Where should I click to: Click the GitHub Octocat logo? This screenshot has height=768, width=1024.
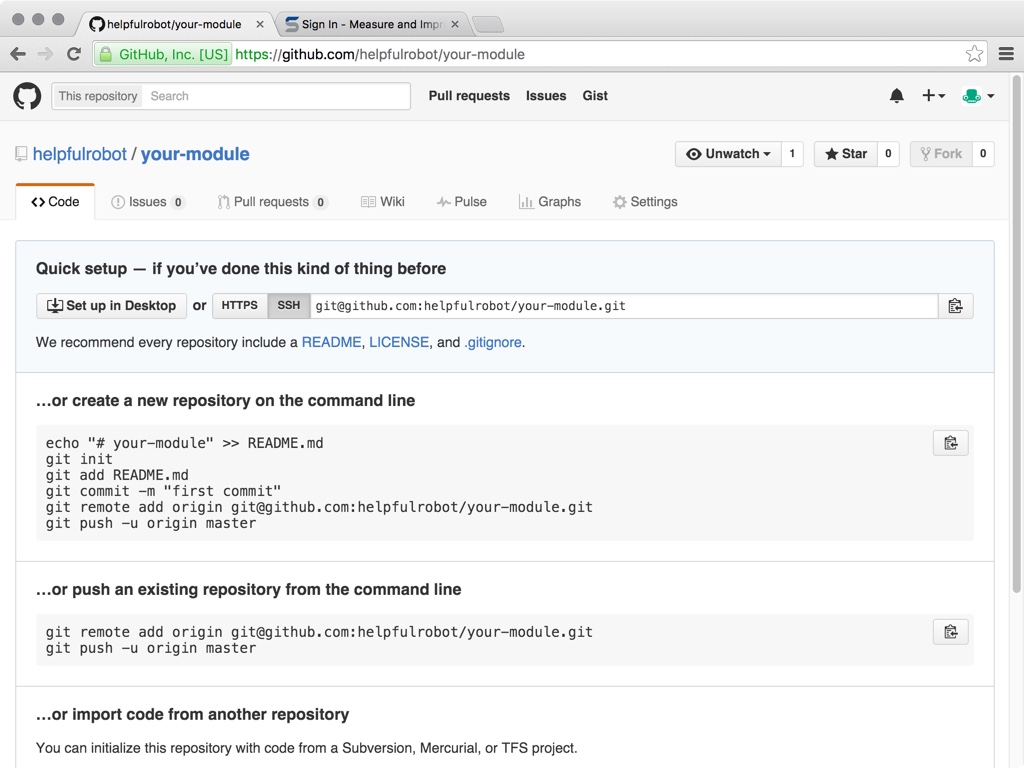(27, 96)
